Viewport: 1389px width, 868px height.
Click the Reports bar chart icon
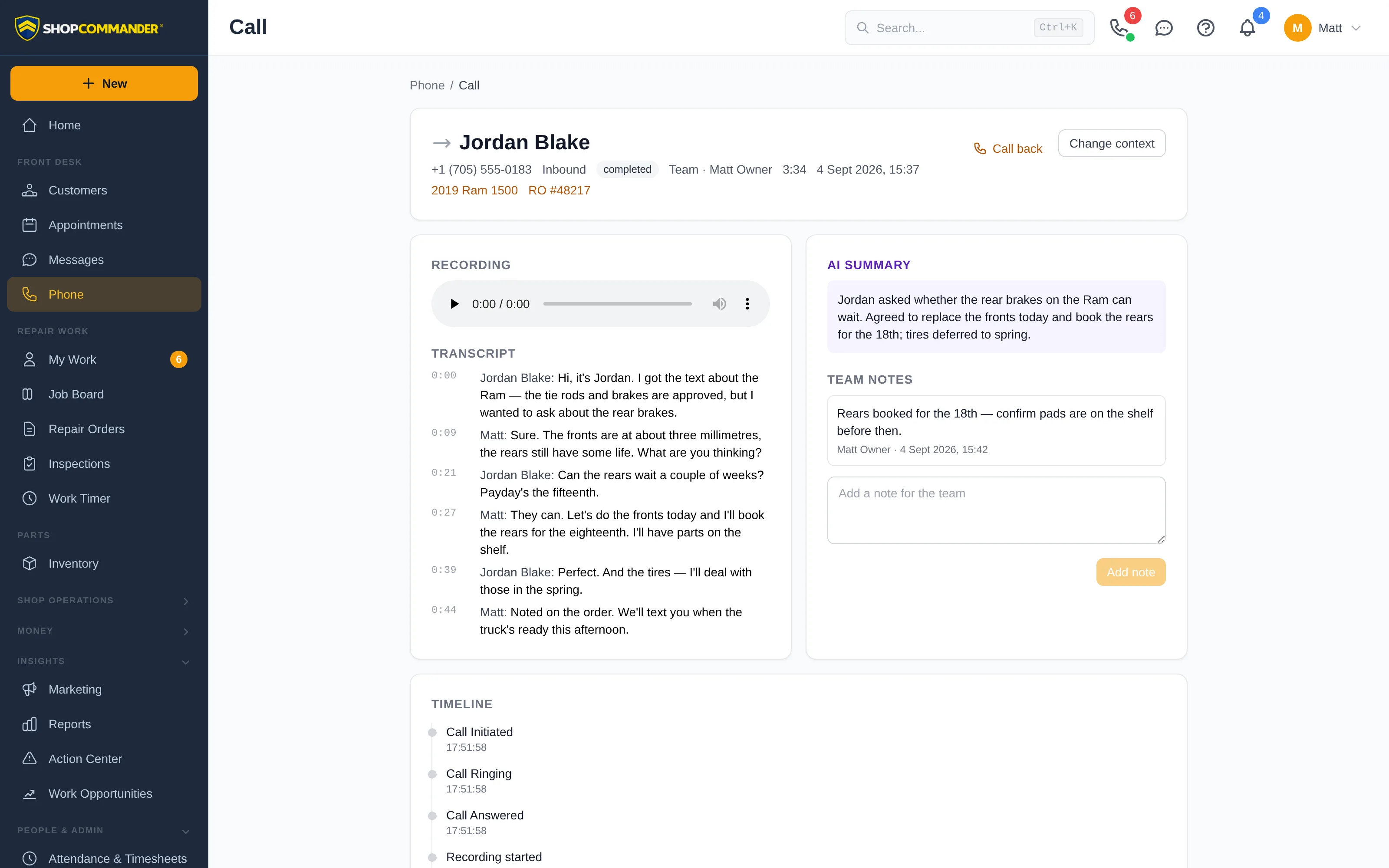(29, 724)
